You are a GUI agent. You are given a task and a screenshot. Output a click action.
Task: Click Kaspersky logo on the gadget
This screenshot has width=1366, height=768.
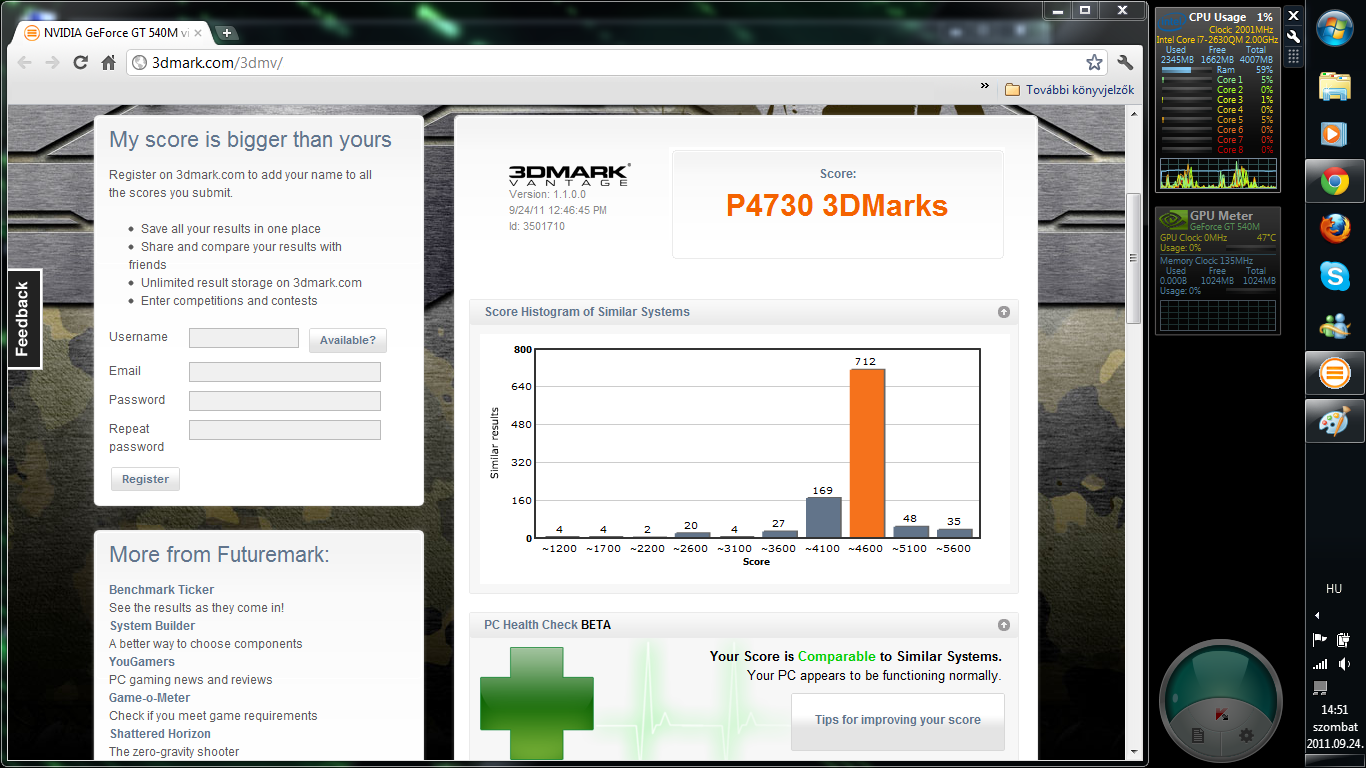(x=1221, y=715)
